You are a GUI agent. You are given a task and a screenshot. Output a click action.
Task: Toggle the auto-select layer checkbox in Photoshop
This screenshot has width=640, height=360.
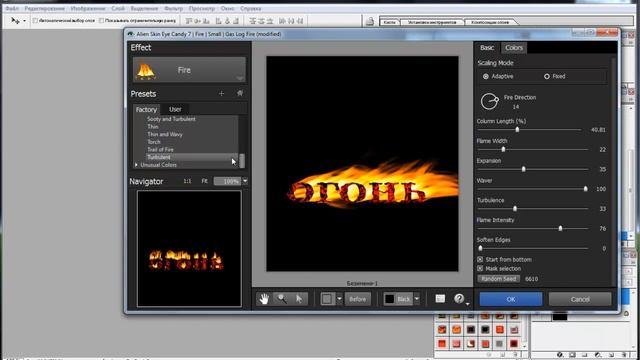35,20
